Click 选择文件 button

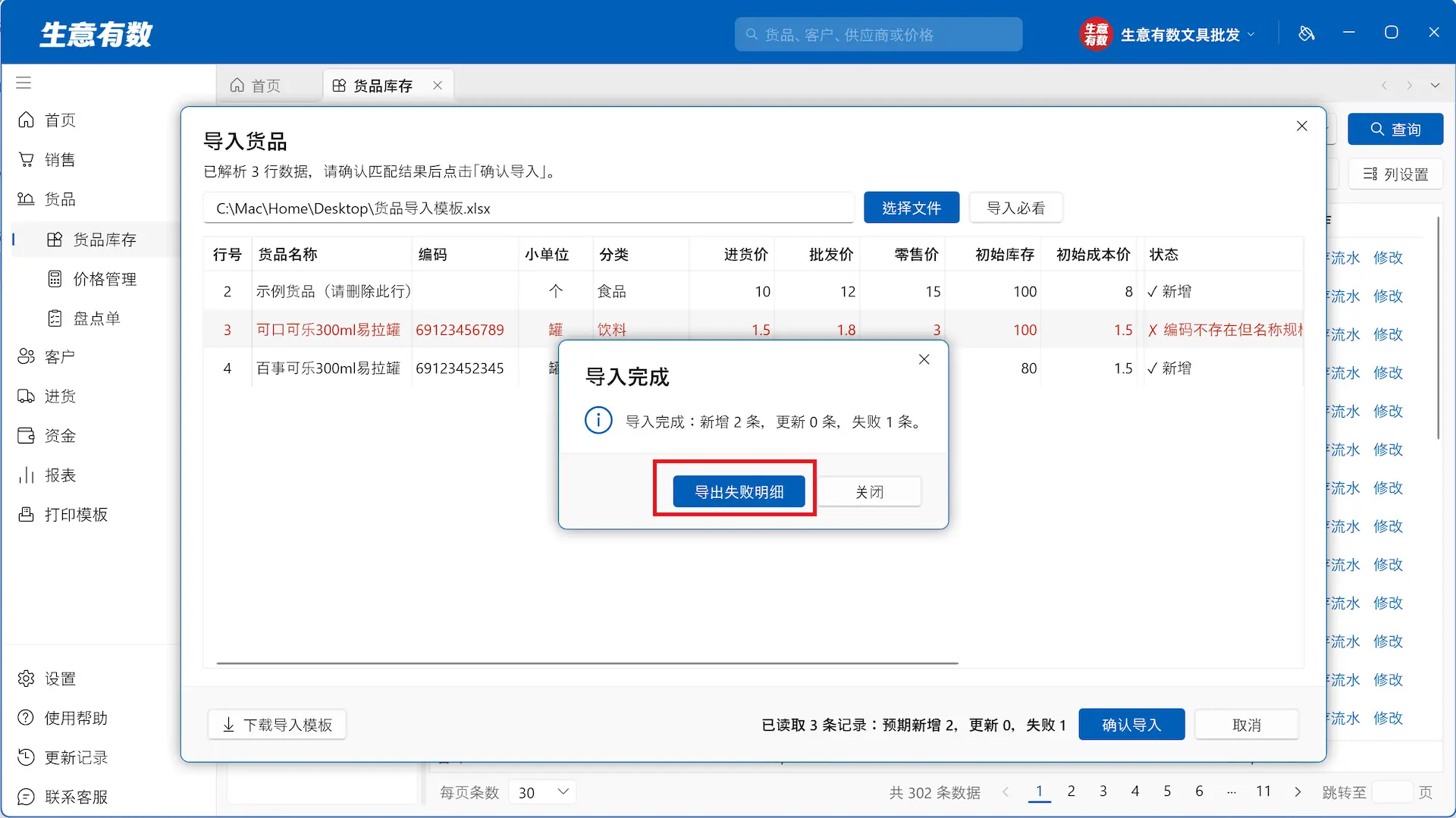pos(912,208)
